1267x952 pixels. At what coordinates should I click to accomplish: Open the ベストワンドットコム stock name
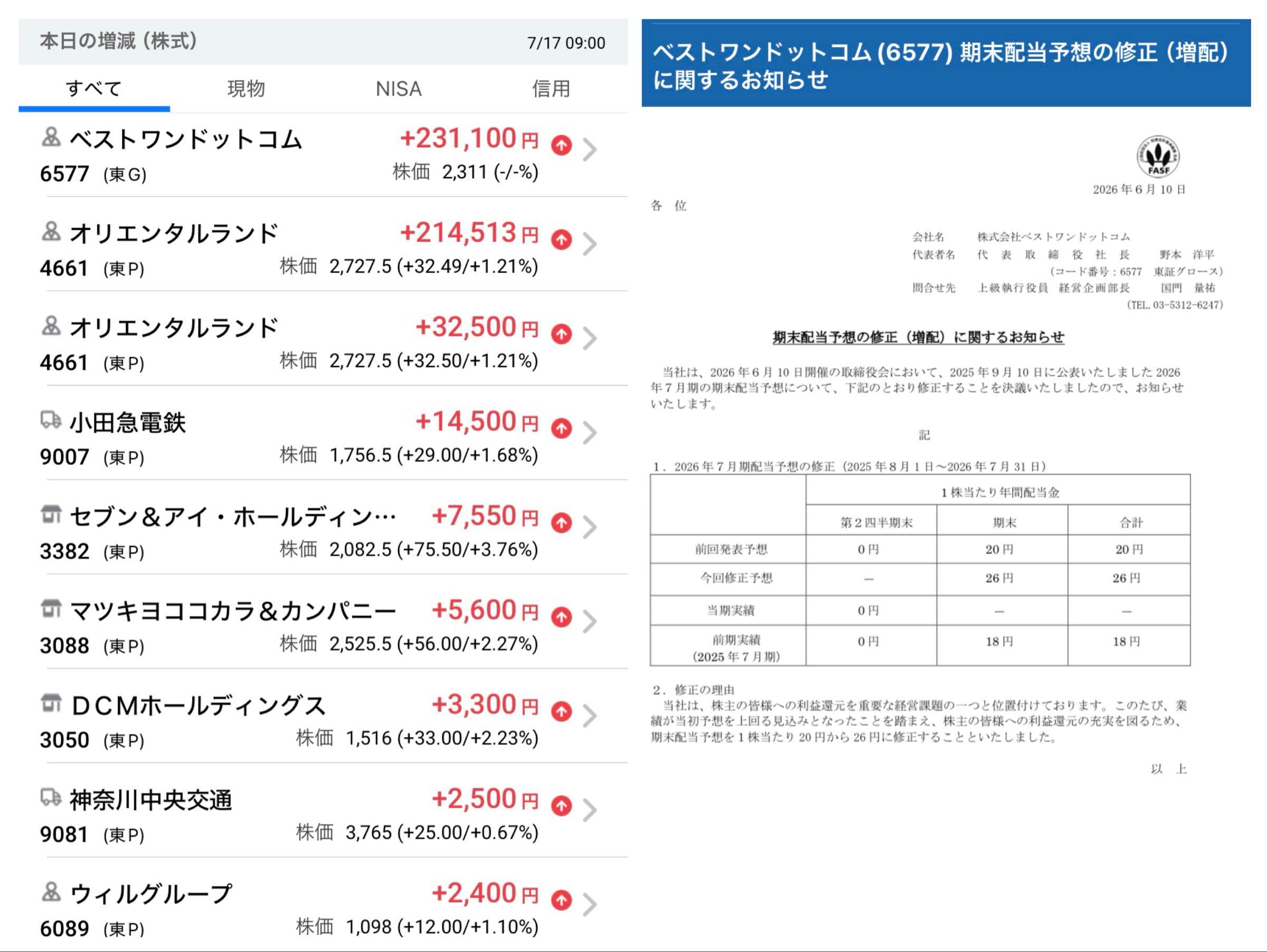point(186,140)
